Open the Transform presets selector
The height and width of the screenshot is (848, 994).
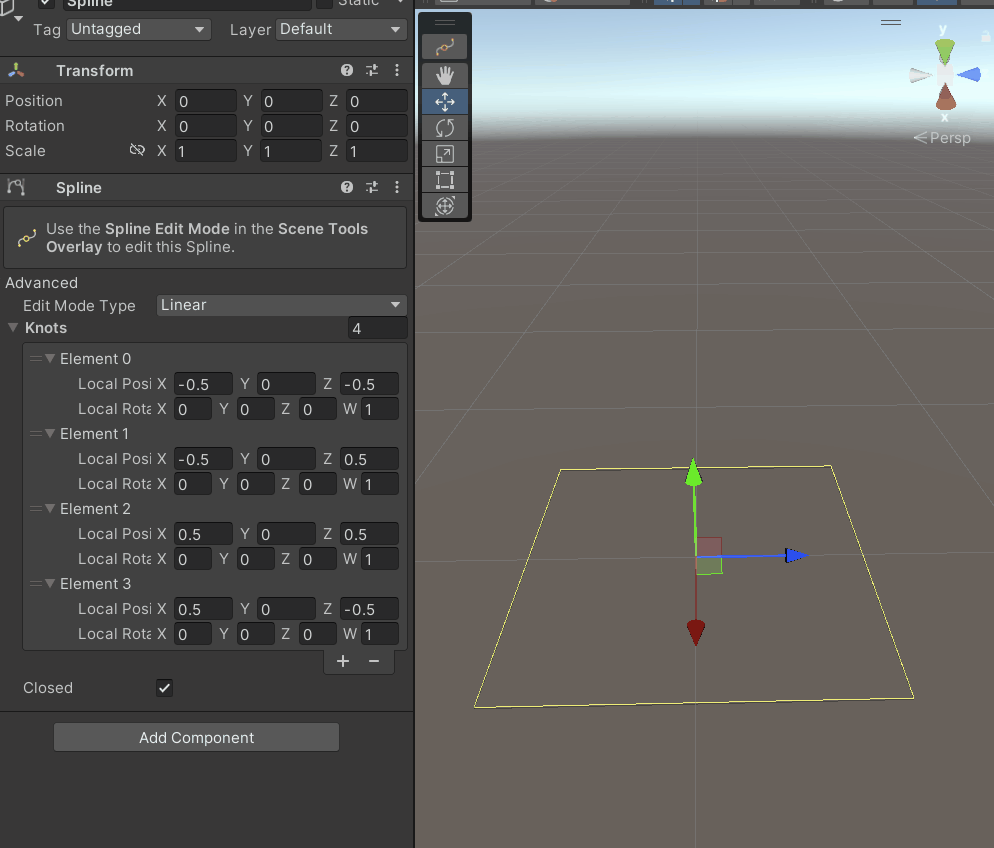[x=372, y=70]
